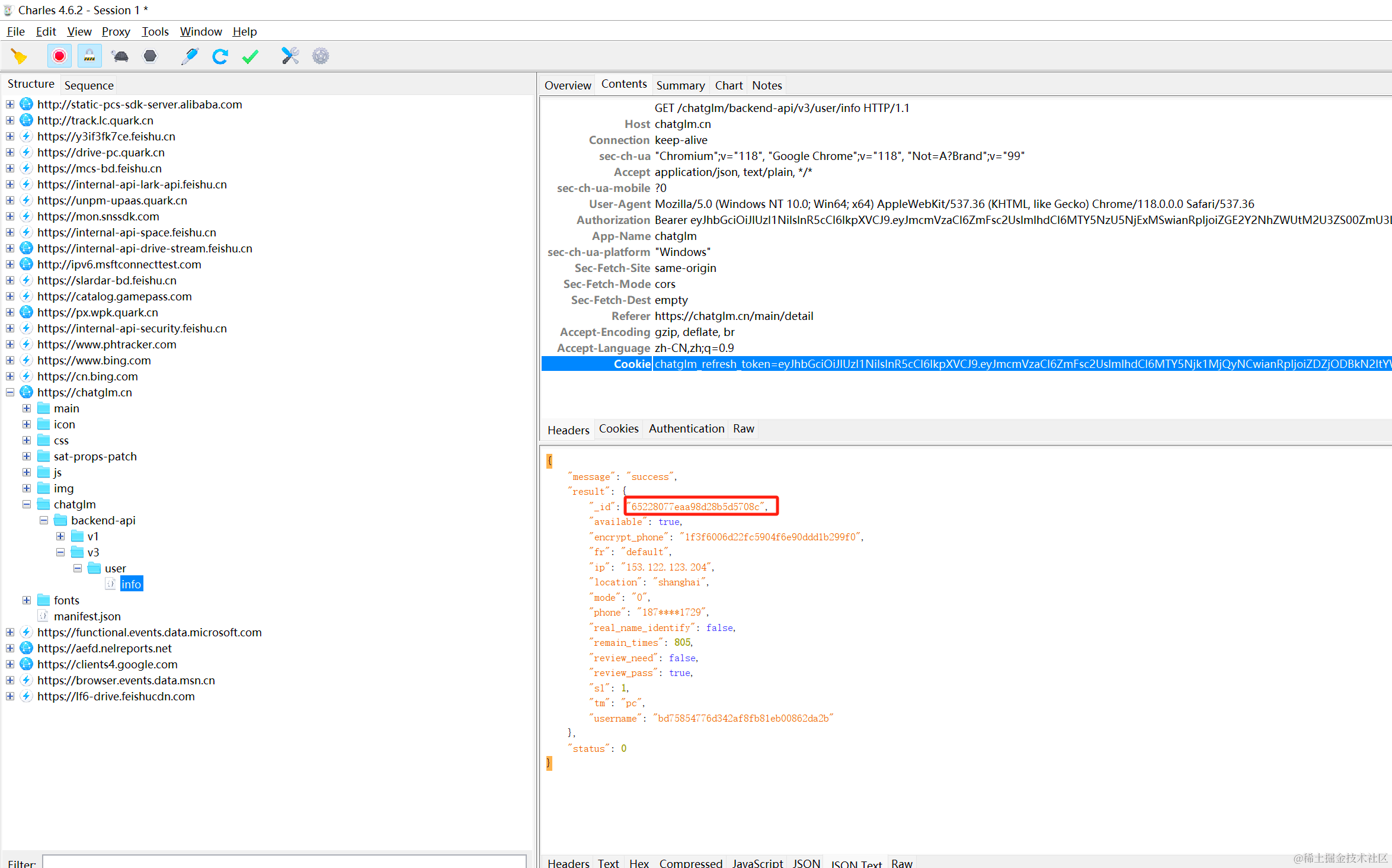
Task: Switch to the Overview tab
Action: (567, 85)
